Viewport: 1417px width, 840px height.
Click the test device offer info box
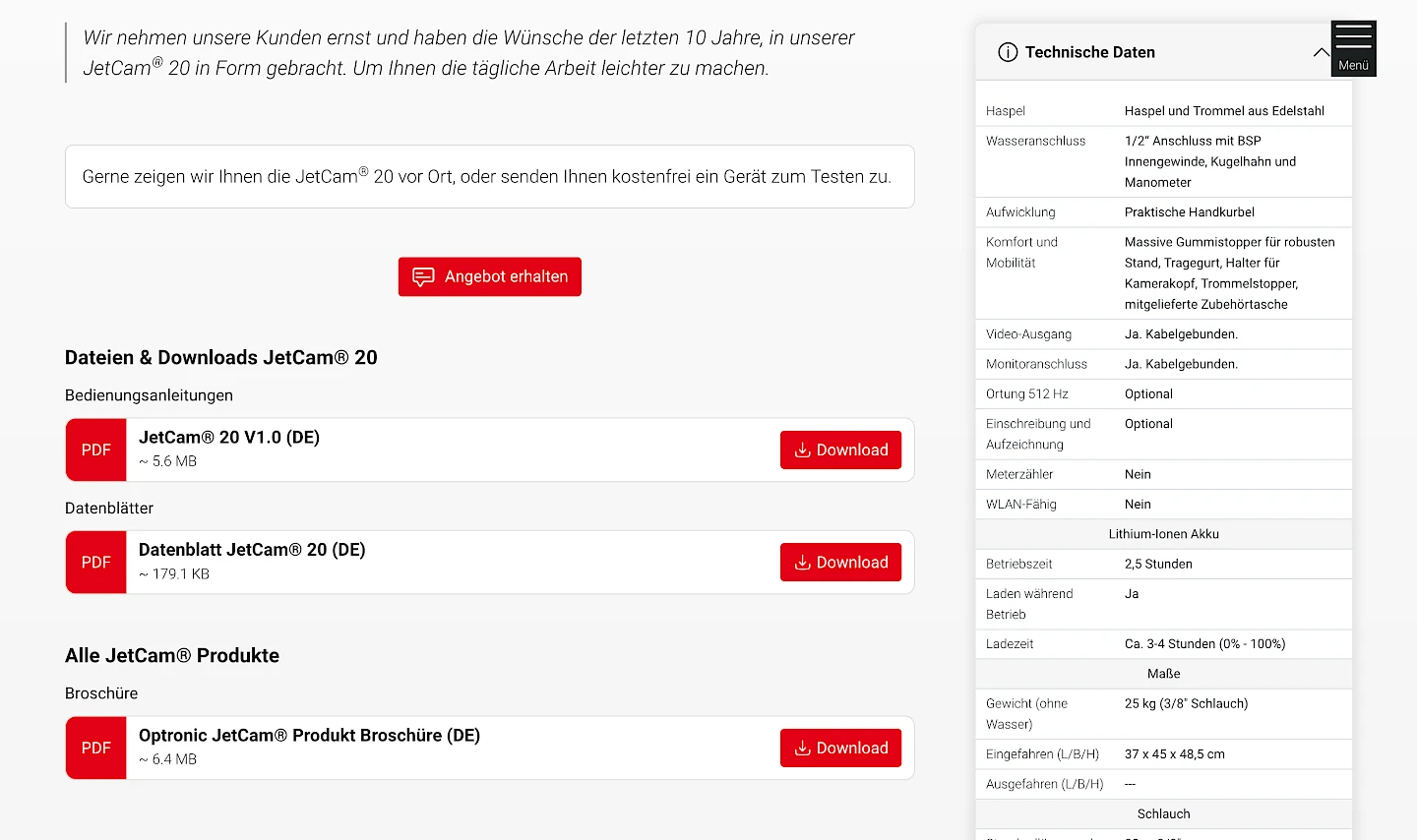pos(489,177)
